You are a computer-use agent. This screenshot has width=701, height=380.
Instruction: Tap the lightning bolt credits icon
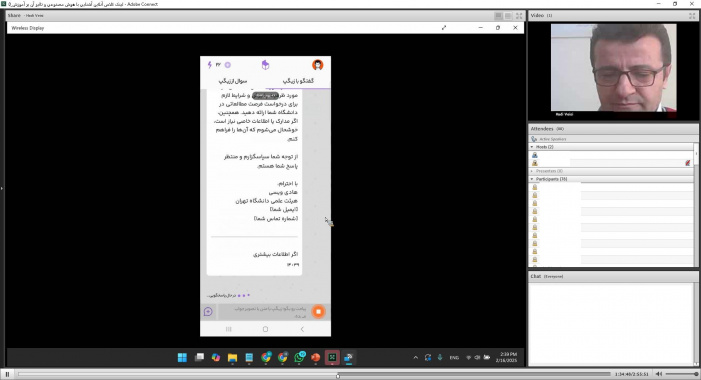coord(209,65)
